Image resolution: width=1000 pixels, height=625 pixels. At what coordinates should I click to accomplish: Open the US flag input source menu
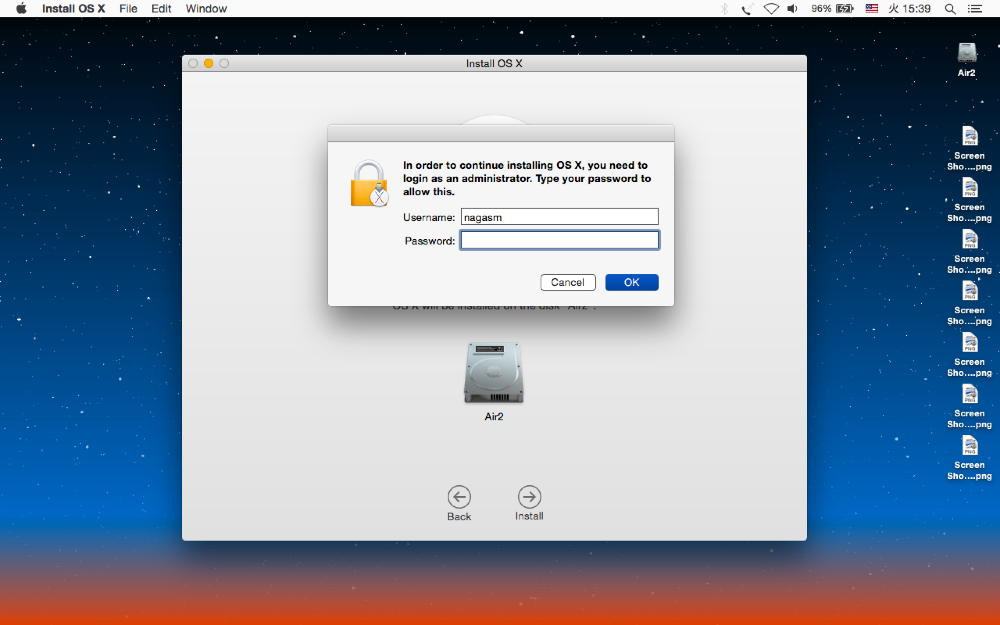[871, 8]
